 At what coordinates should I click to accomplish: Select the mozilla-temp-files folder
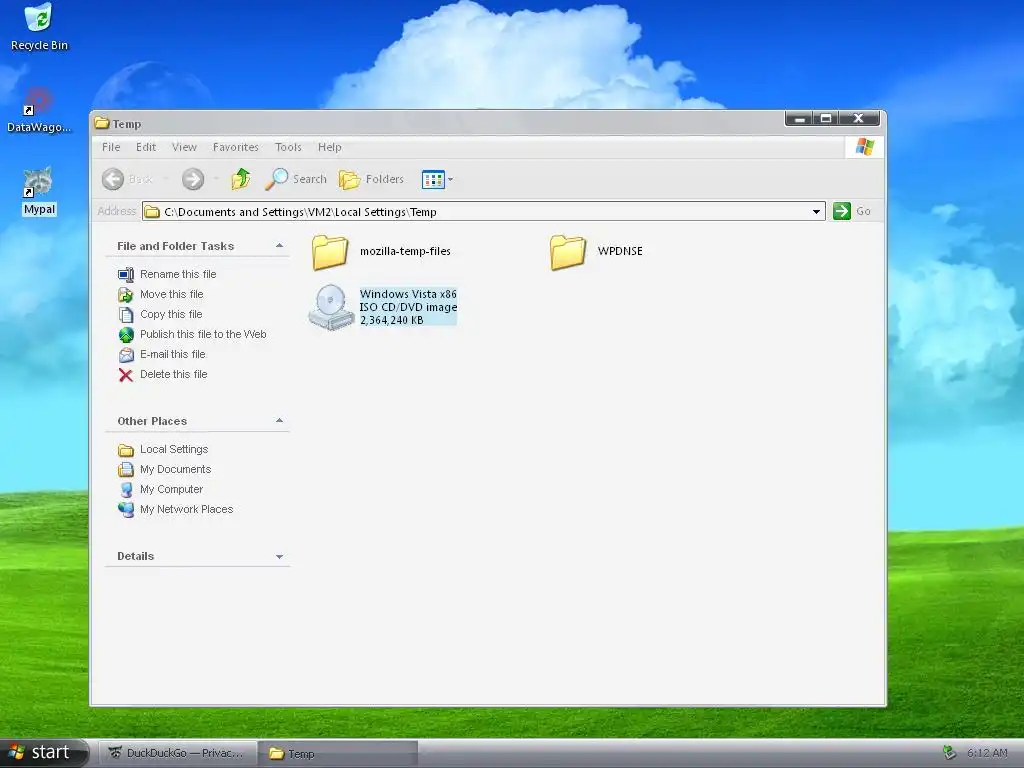click(381, 251)
